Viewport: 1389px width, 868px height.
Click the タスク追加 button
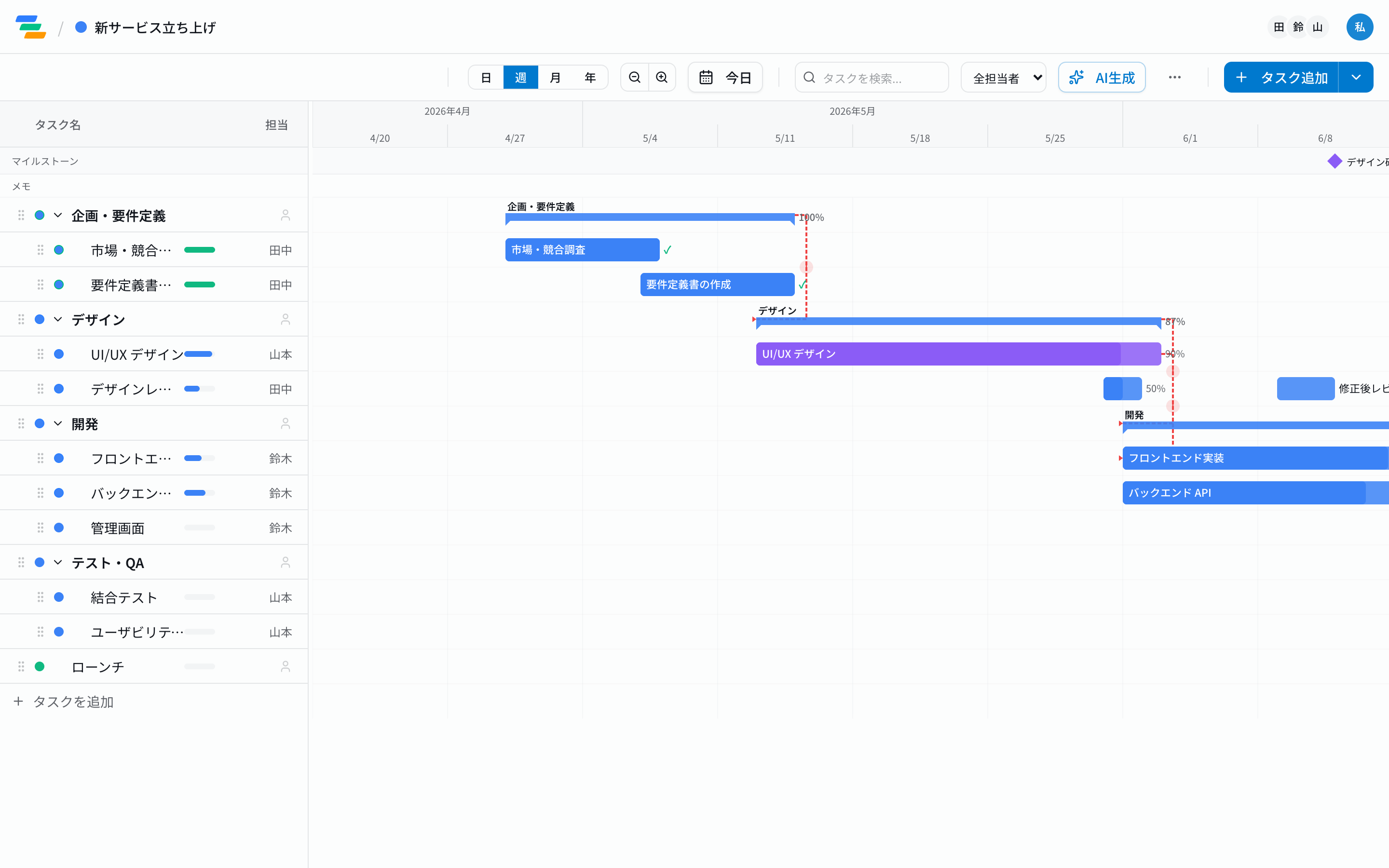point(1281,78)
